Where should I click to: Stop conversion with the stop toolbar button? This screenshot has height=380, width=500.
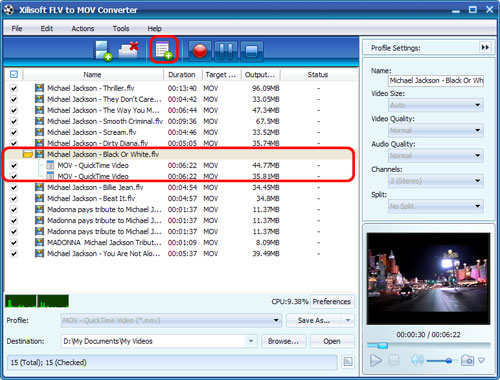(252, 51)
